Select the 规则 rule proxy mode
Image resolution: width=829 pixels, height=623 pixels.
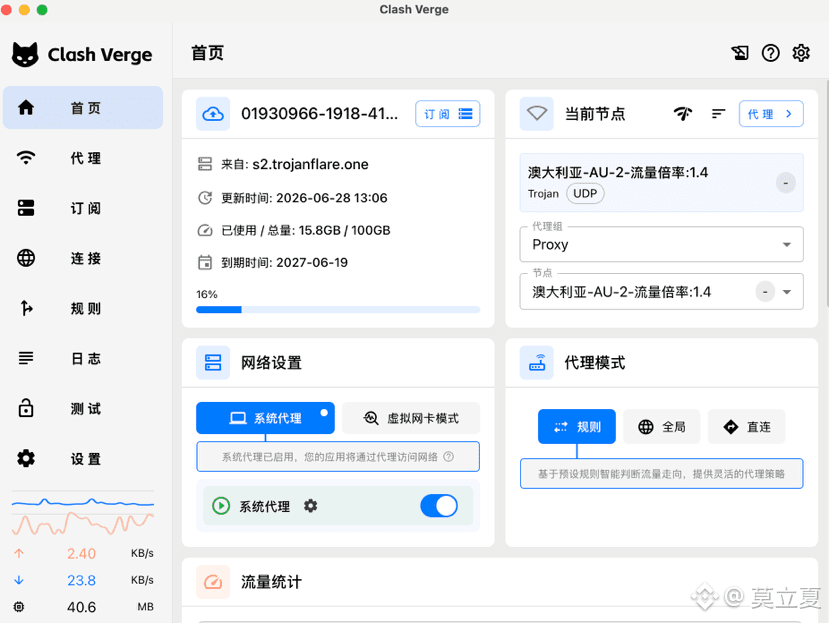click(x=577, y=426)
